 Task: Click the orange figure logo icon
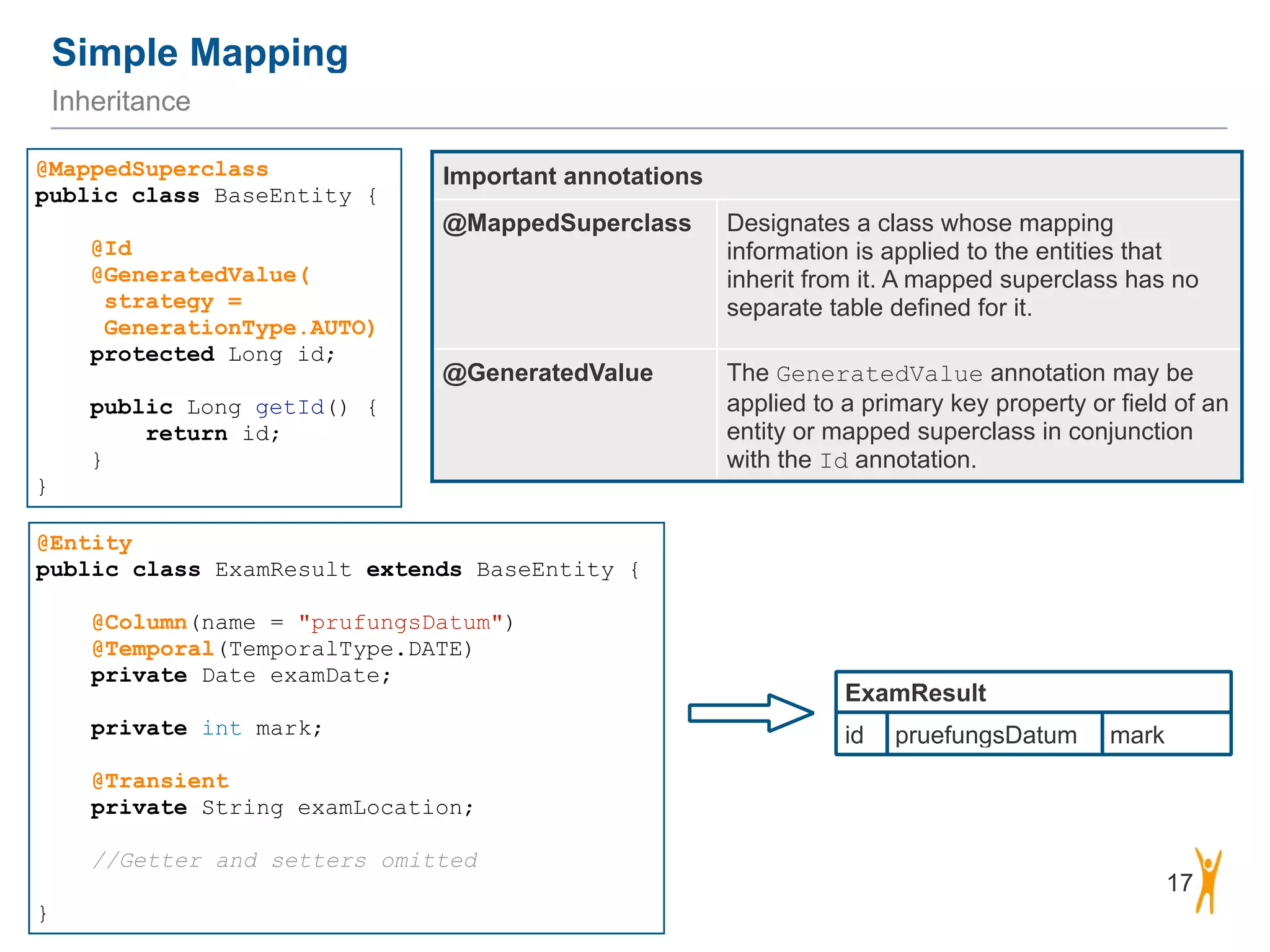coord(1208,881)
